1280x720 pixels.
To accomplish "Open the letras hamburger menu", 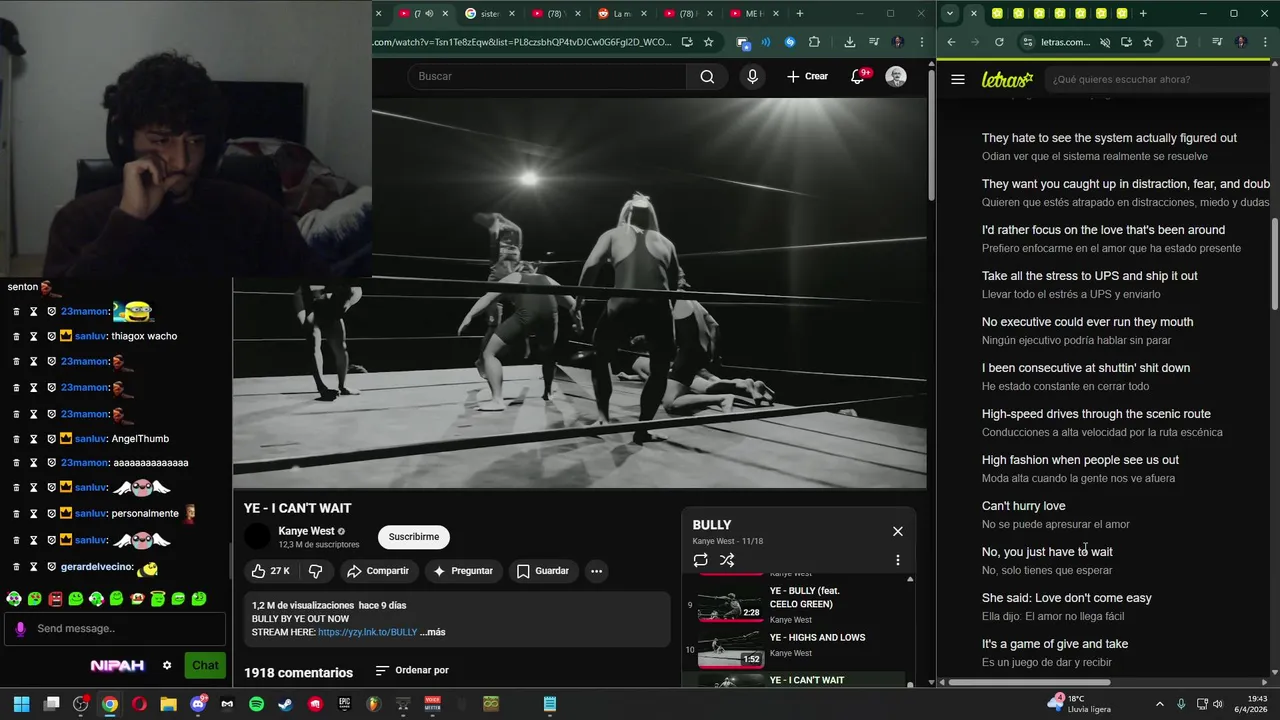I will (958, 79).
